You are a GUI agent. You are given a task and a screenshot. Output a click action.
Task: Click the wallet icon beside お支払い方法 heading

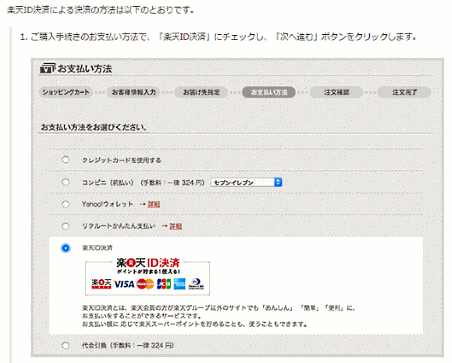coord(48,68)
